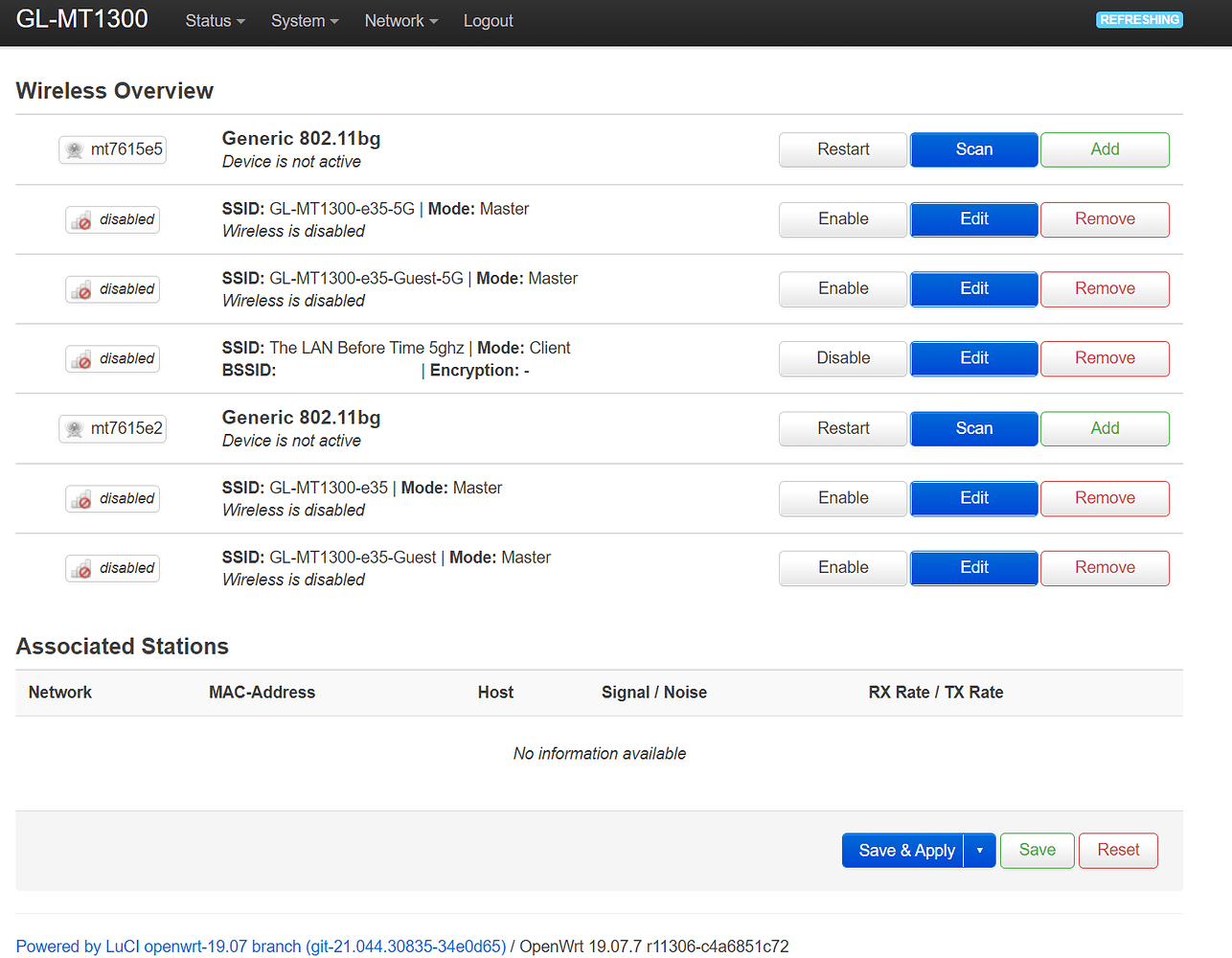Expand the Save & Apply dropdown arrow
Image resolution: width=1232 pixels, height=958 pixels.
(979, 850)
